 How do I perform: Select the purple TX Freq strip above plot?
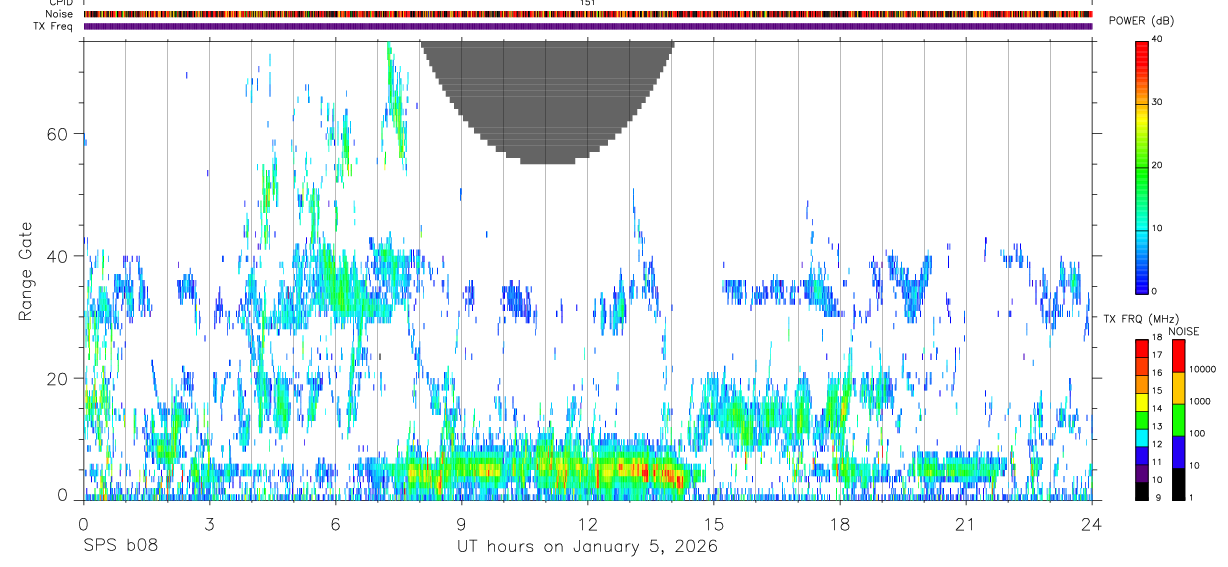(x=588, y=26)
